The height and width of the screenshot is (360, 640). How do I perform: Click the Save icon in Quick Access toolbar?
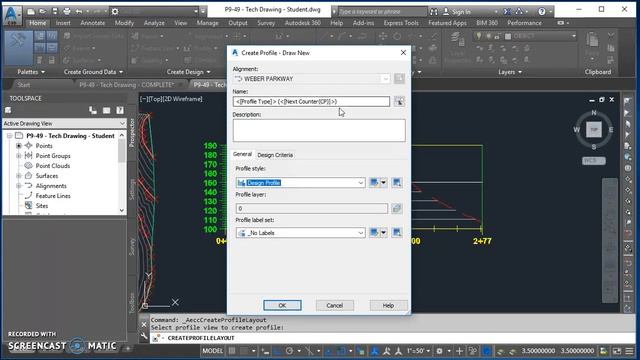pos(55,11)
